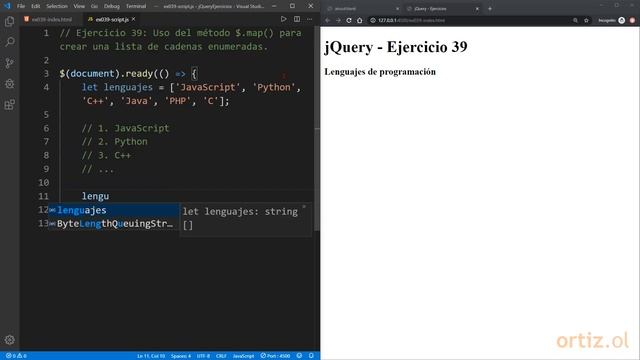
Task: Close the jQuery - Ejercicio browser tab
Action: [x=477, y=9]
